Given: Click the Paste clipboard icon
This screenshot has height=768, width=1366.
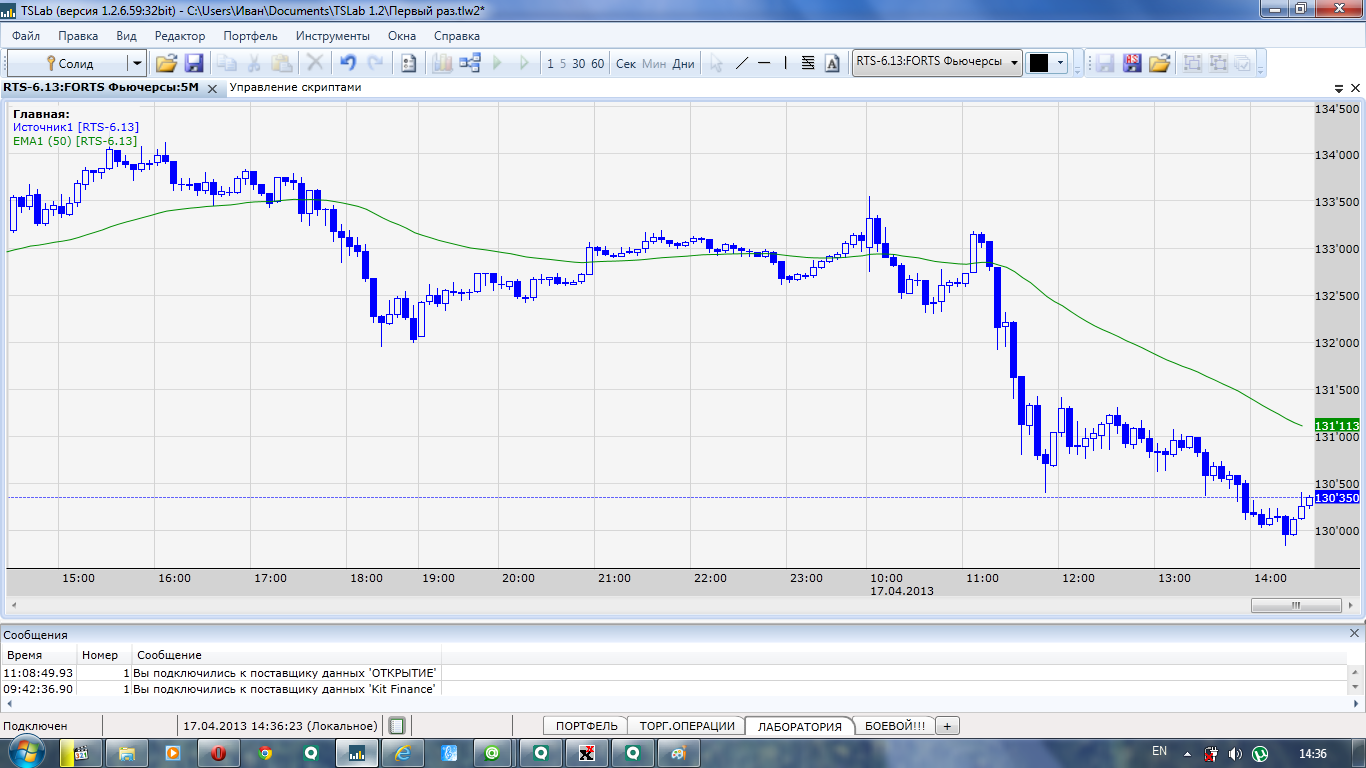Looking at the screenshot, I should [x=282, y=63].
